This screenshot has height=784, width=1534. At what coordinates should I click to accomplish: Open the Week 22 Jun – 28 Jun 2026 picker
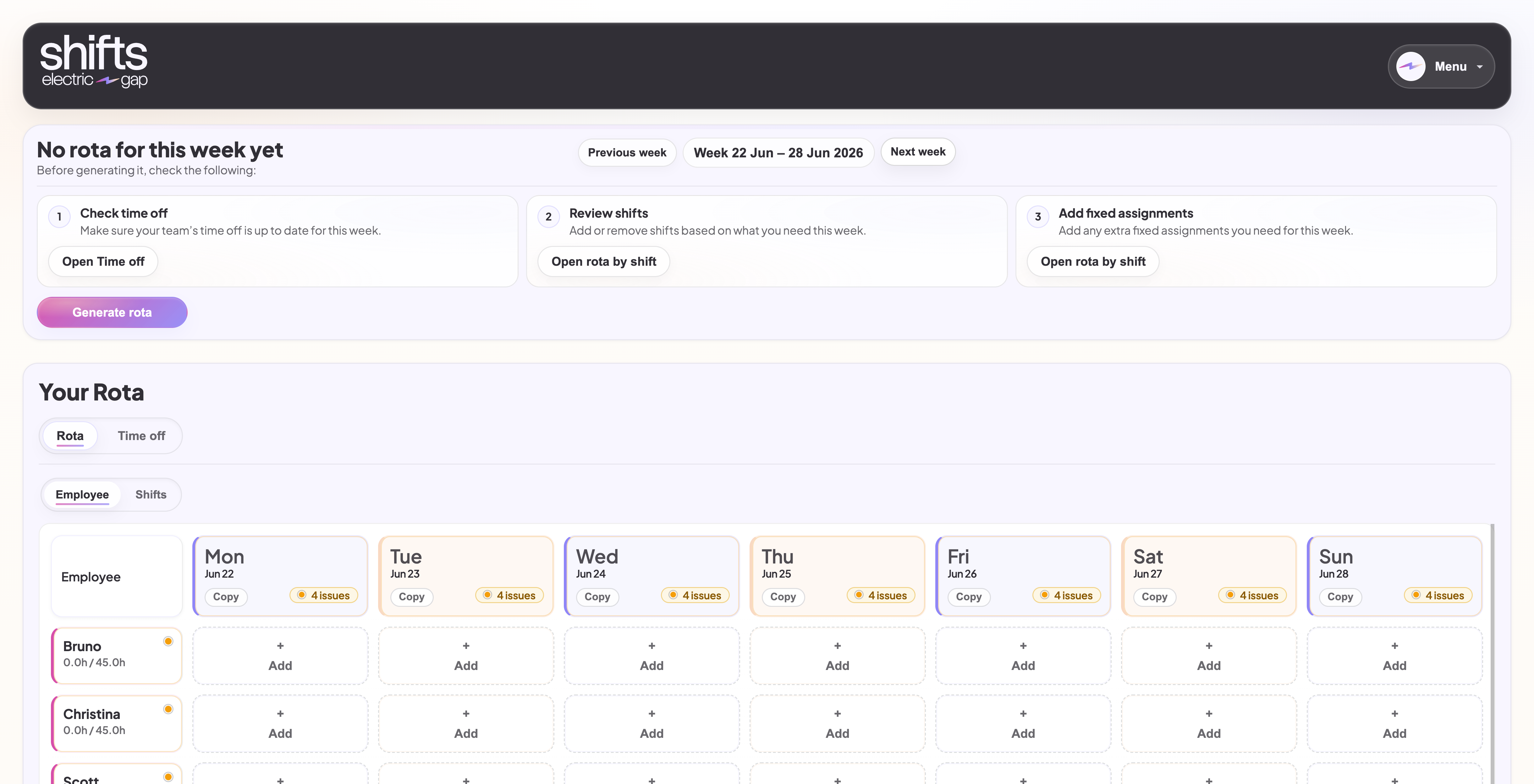(x=778, y=152)
